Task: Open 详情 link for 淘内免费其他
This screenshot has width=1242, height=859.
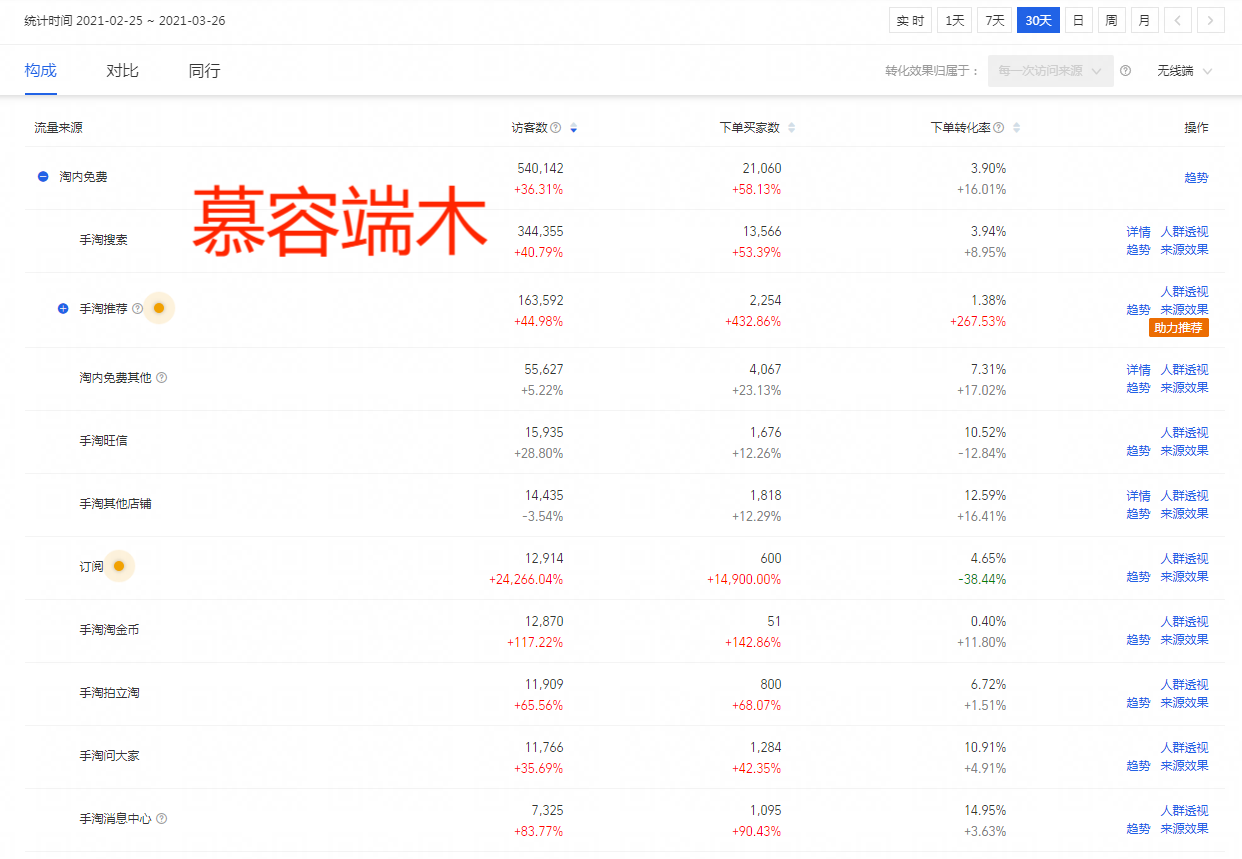Action: click(1138, 370)
